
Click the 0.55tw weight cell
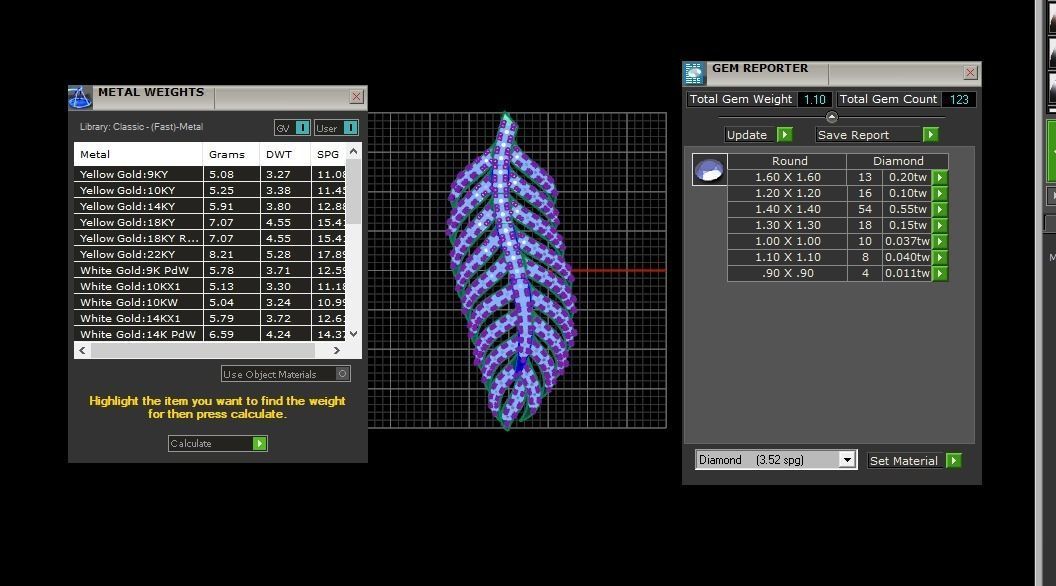(907, 209)
